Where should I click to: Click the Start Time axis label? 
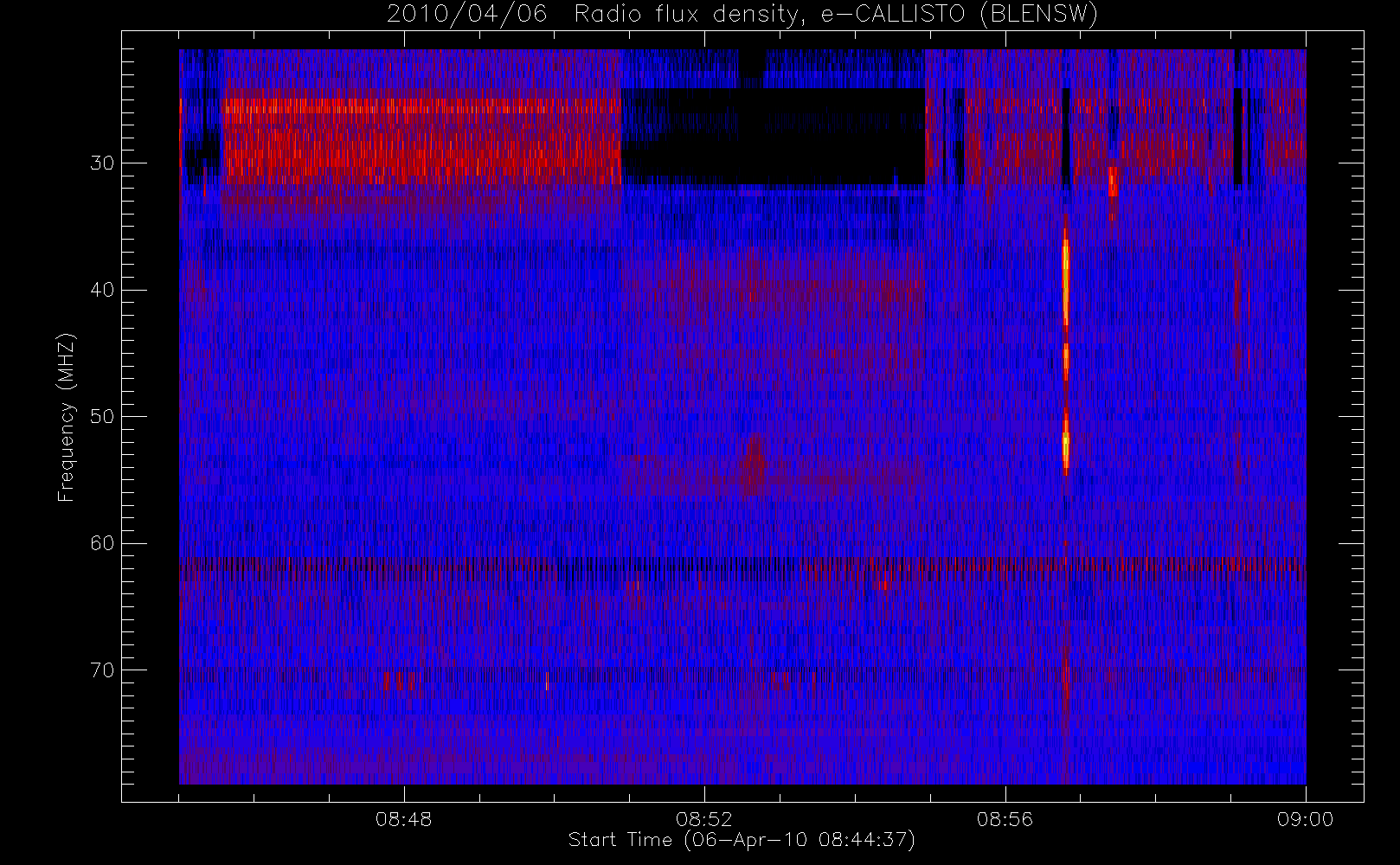[742, 840]
